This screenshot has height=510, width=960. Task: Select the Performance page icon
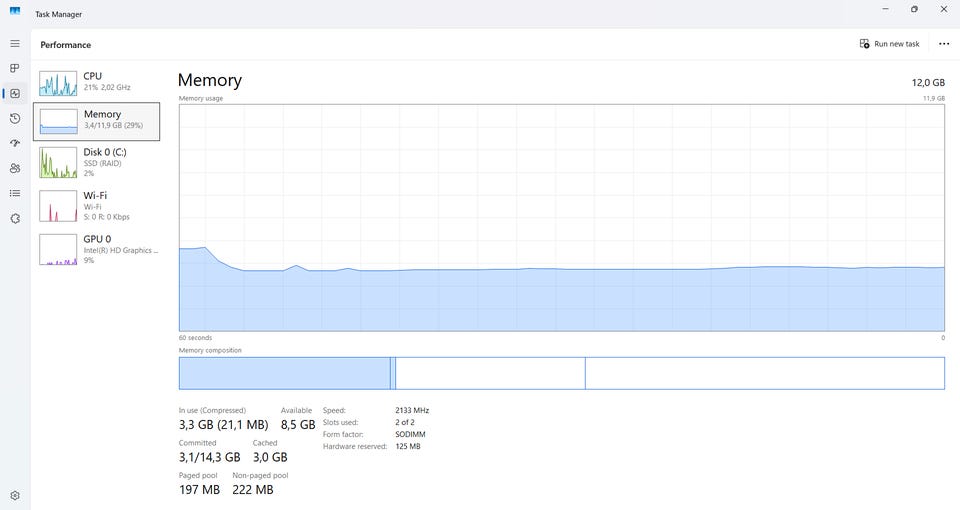15,94
